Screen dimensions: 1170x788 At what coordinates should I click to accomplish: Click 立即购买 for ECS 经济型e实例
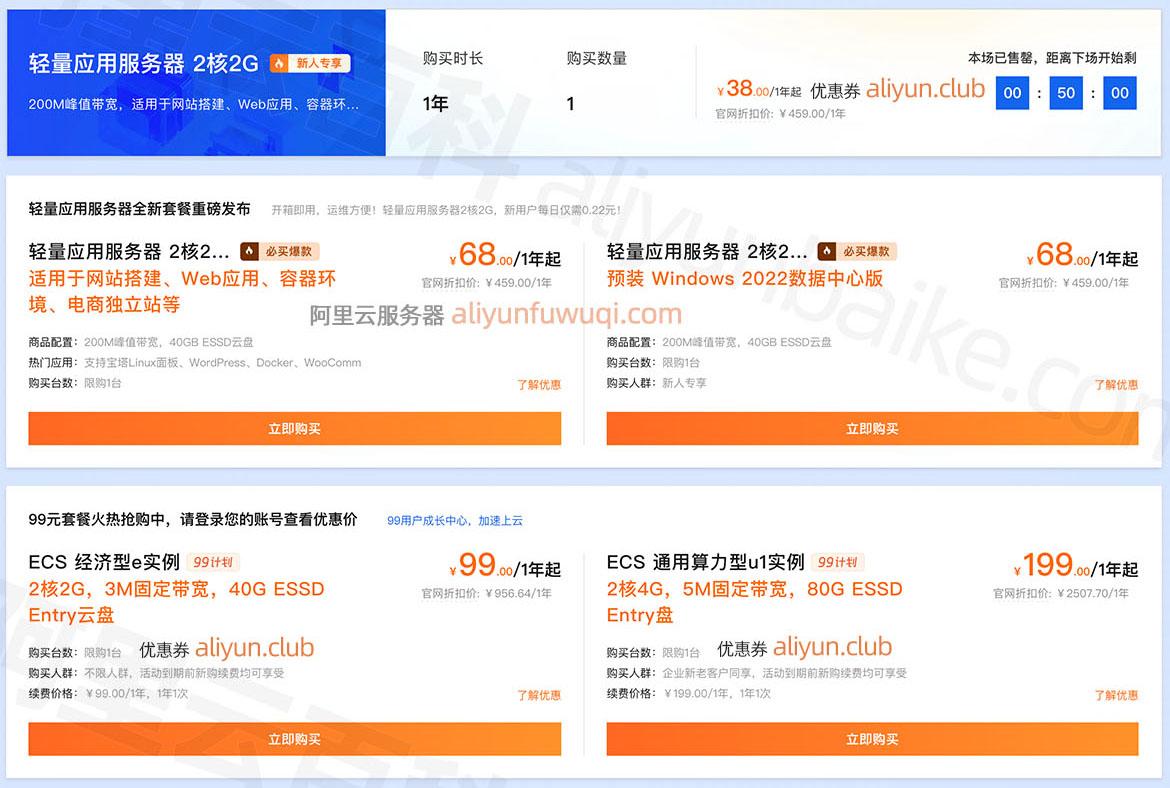tap(295, 739)
